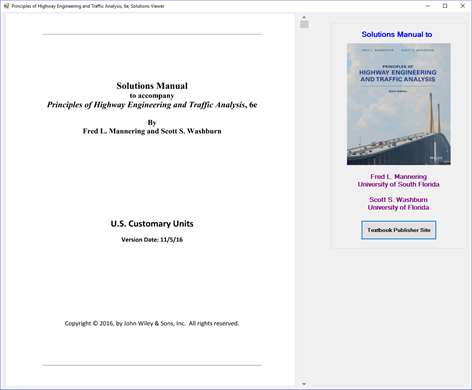This screenshot has width=472, height=390.
Task: Click the 'to accompany' line in document
Action: click(x=152, y=96)
